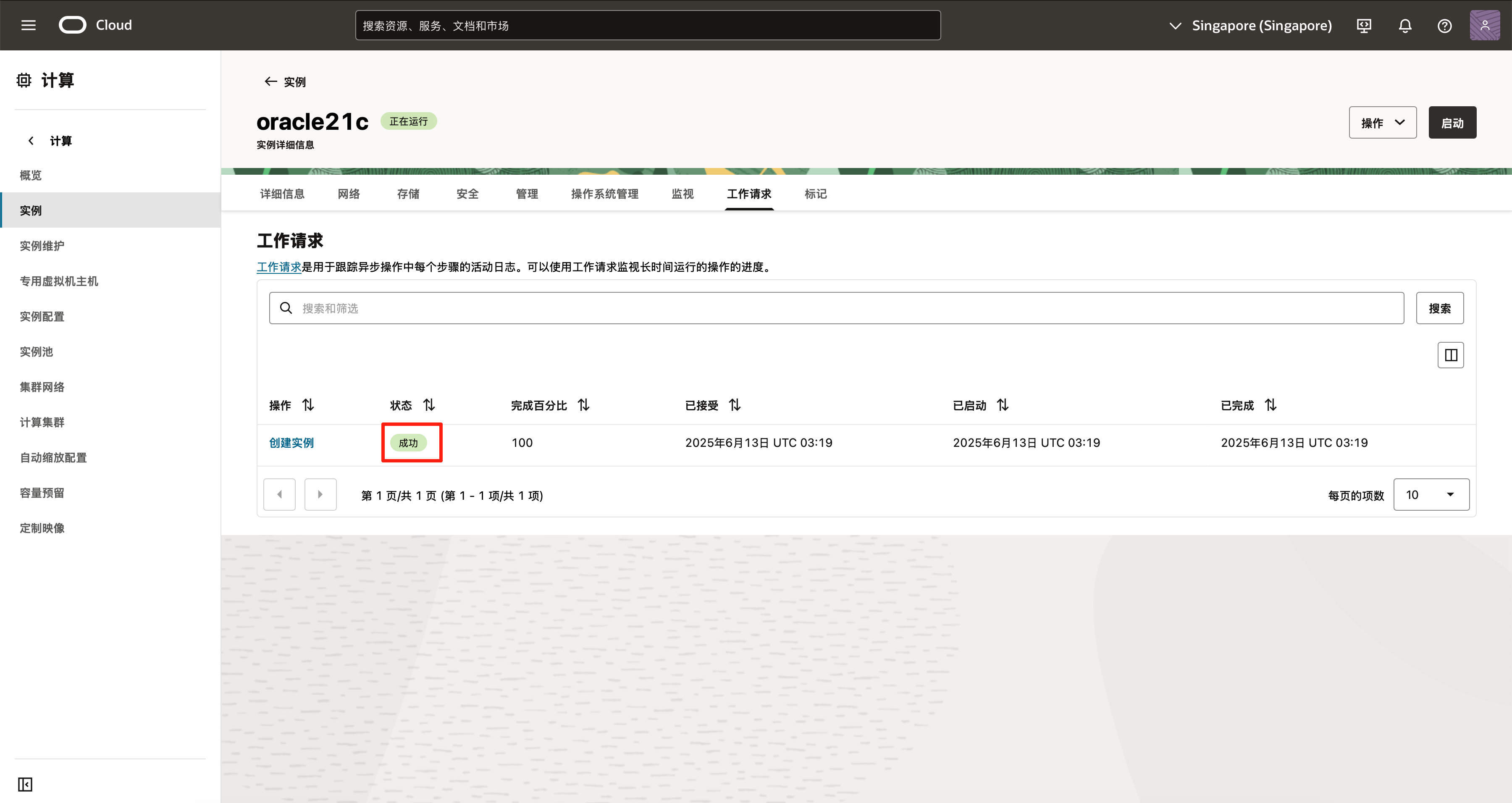Switch to the 监视 tab
This screenshot has width=1512, height=803.
682,194
